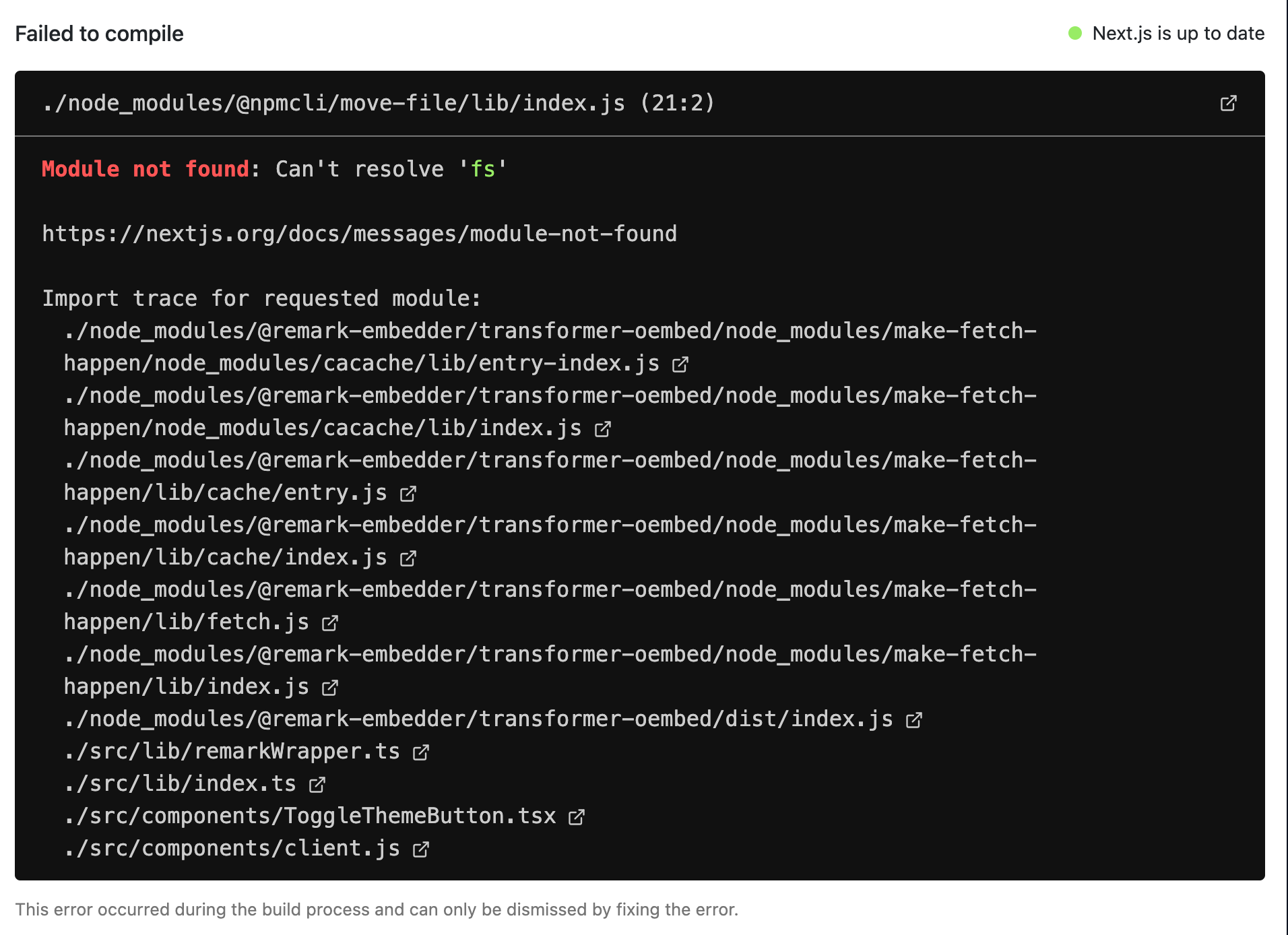Click the ./src/lib/remarkWrapper.ts path text
The height and width of the screenshot is (935, 1288).
coord(232,751)
